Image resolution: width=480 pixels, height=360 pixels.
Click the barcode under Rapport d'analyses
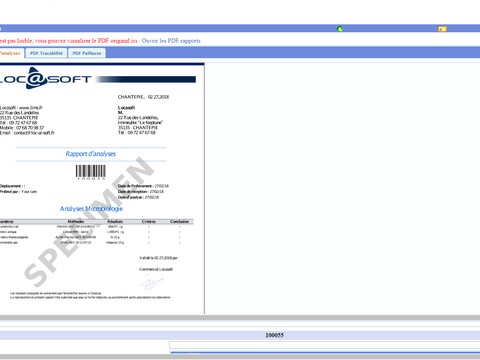(91, 172)
